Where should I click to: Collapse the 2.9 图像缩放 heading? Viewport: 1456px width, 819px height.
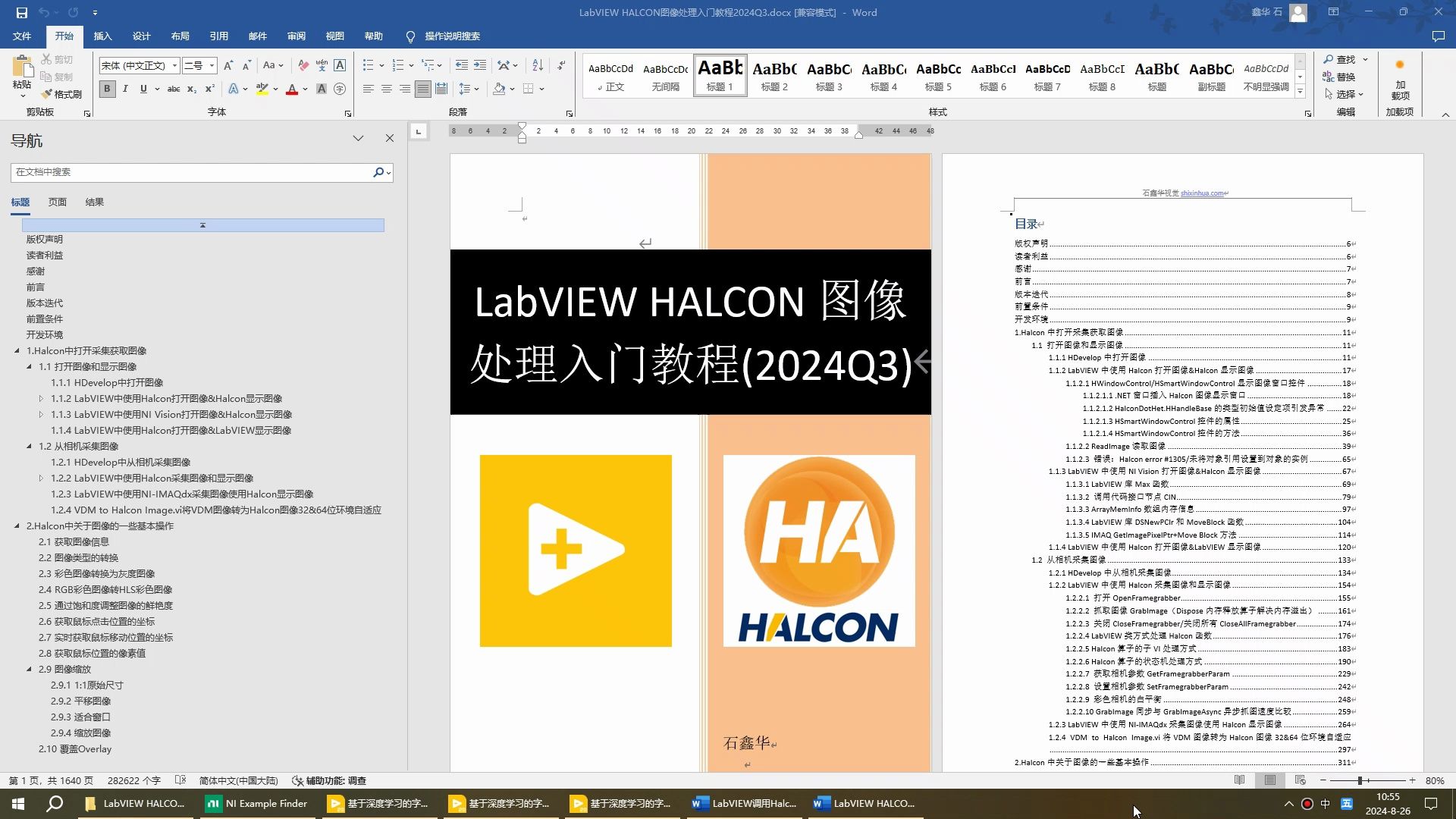click(29, 669)
